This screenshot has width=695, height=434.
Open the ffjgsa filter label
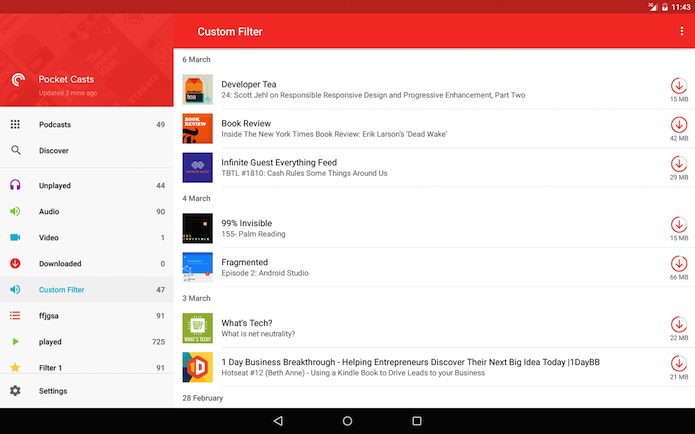coord(49,316)
